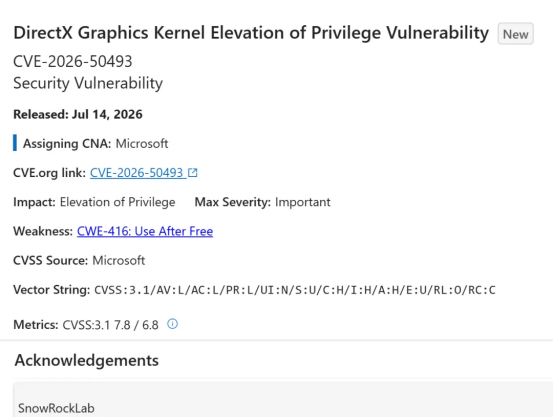This screenshot has width=553, height=418.
Task: Click the SnowRockLab acknowledgement entry
Action: (x=56, y=408)
